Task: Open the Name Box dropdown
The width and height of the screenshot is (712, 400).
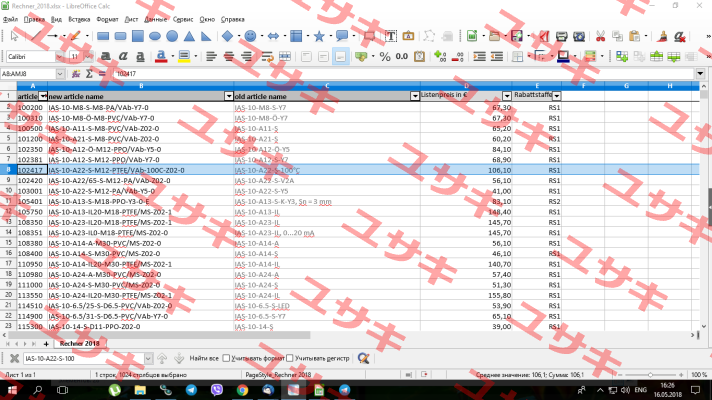Action: pos(60,74)
